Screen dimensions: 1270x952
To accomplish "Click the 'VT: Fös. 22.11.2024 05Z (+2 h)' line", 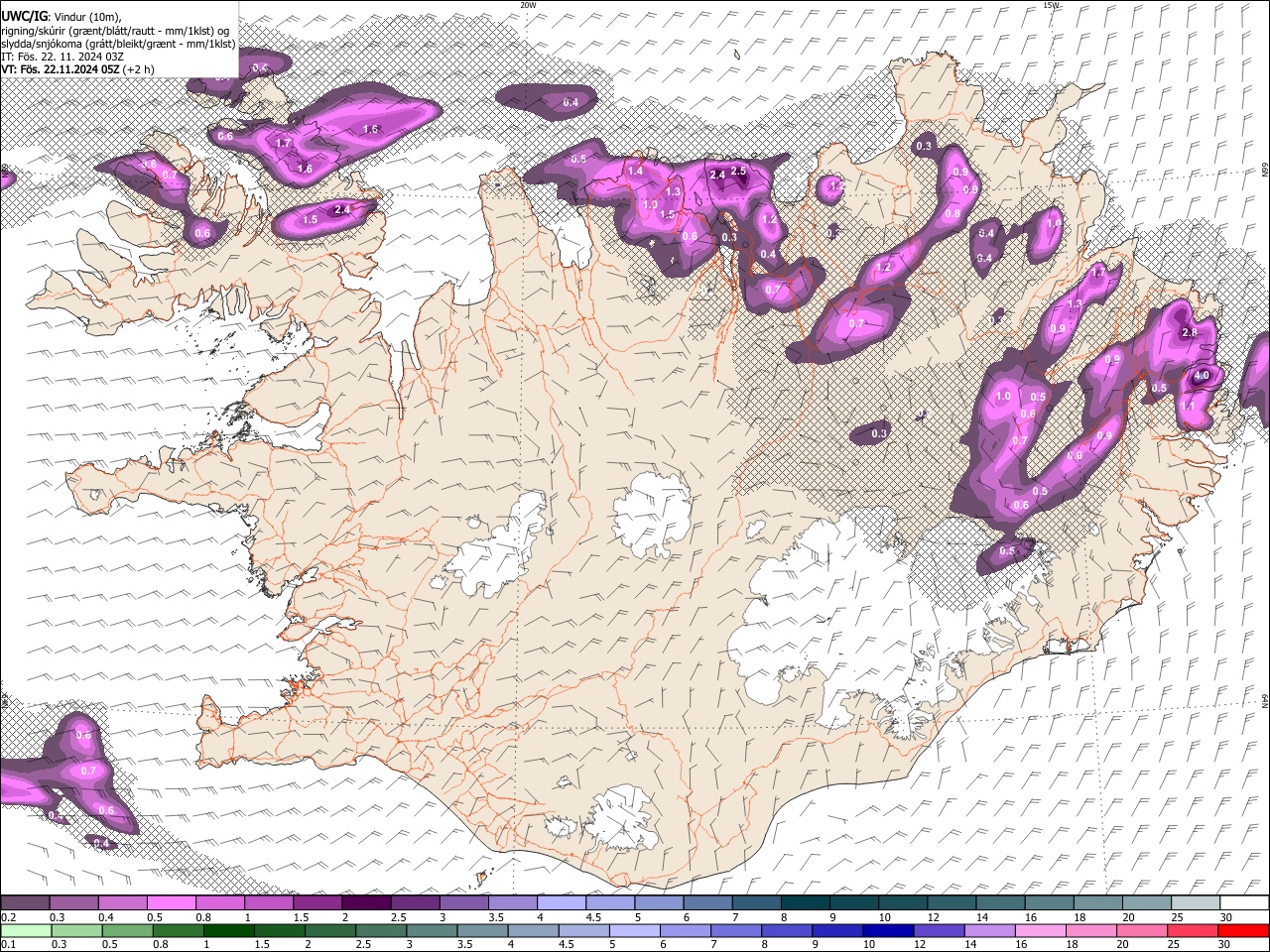I will [77, 69].
